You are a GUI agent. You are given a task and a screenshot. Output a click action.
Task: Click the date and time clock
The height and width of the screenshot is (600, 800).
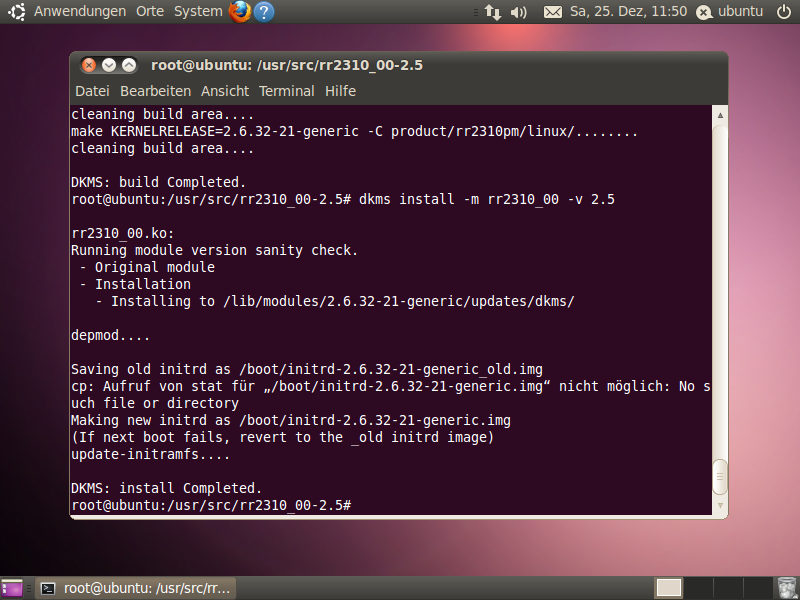click(x=628, y=12)
